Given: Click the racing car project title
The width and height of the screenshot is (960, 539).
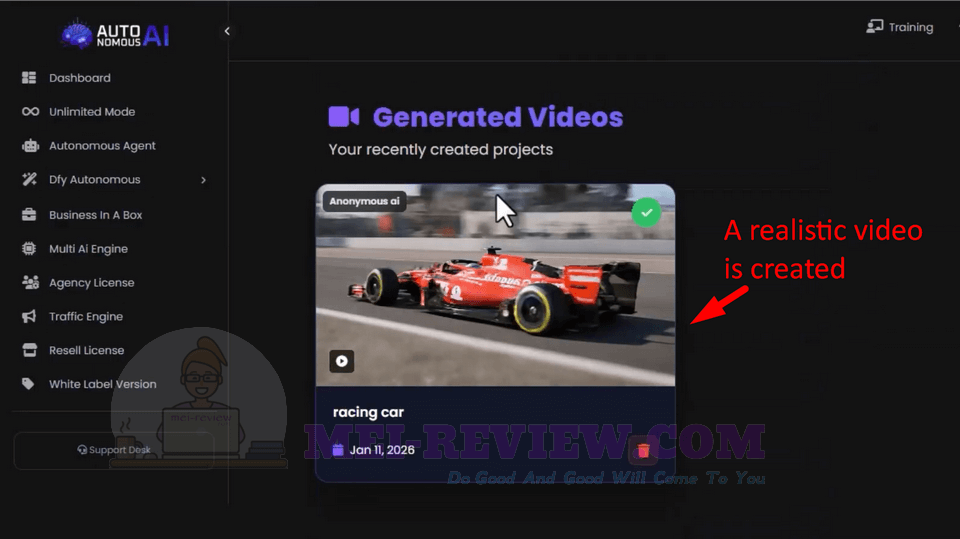Looking at the screenshot, I should [x=369, y=412].
